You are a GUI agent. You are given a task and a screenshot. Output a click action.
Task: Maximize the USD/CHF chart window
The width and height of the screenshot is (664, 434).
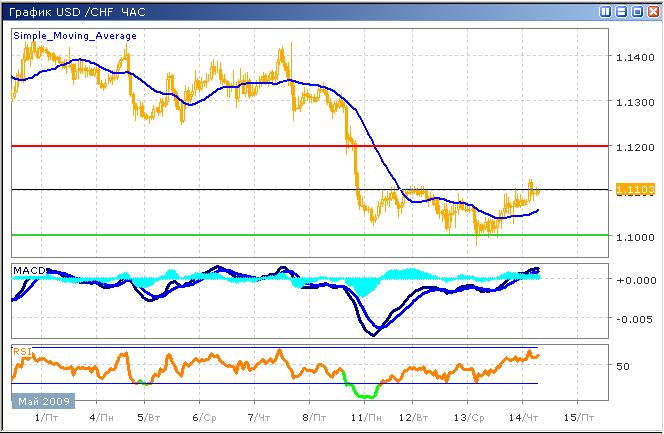pos(637,11)
